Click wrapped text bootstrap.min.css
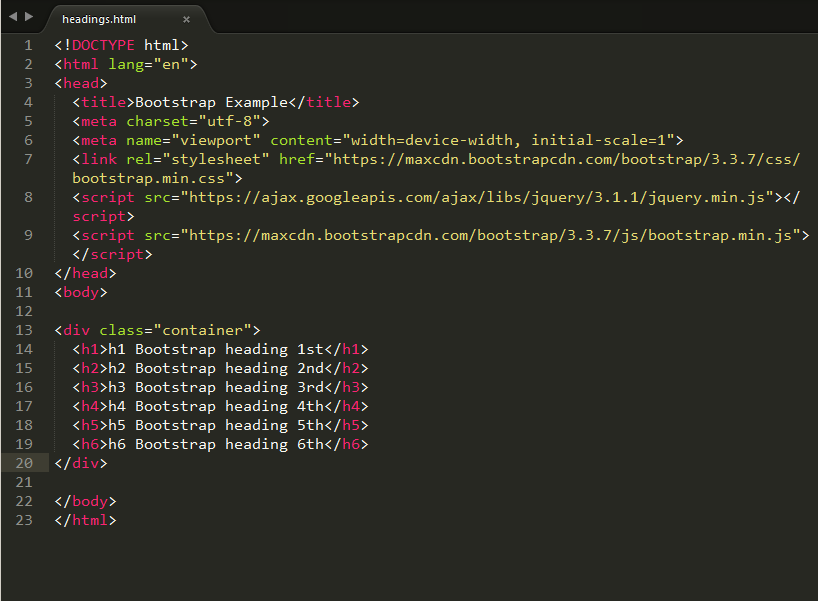Image resolution: width=818 pixels, height=601 pixels. click(153, 178)
